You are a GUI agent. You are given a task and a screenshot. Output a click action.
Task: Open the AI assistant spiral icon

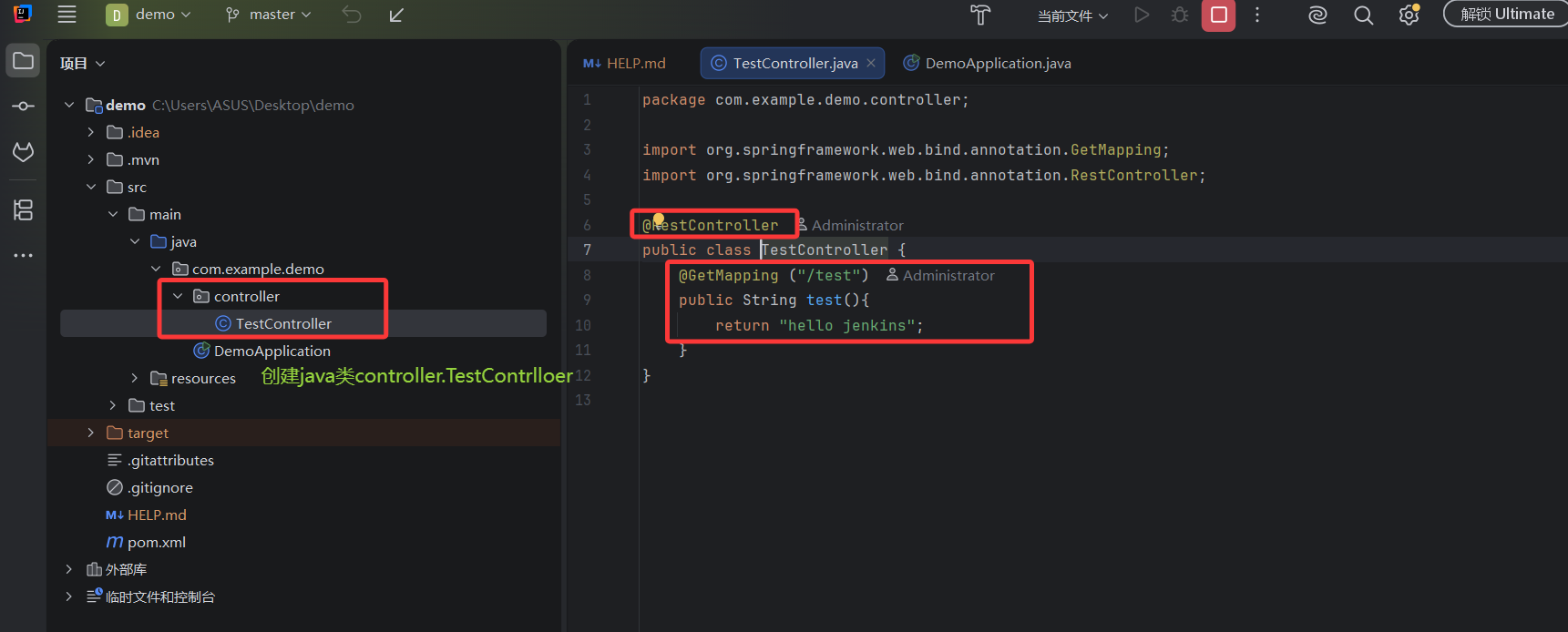(1317, 15)
